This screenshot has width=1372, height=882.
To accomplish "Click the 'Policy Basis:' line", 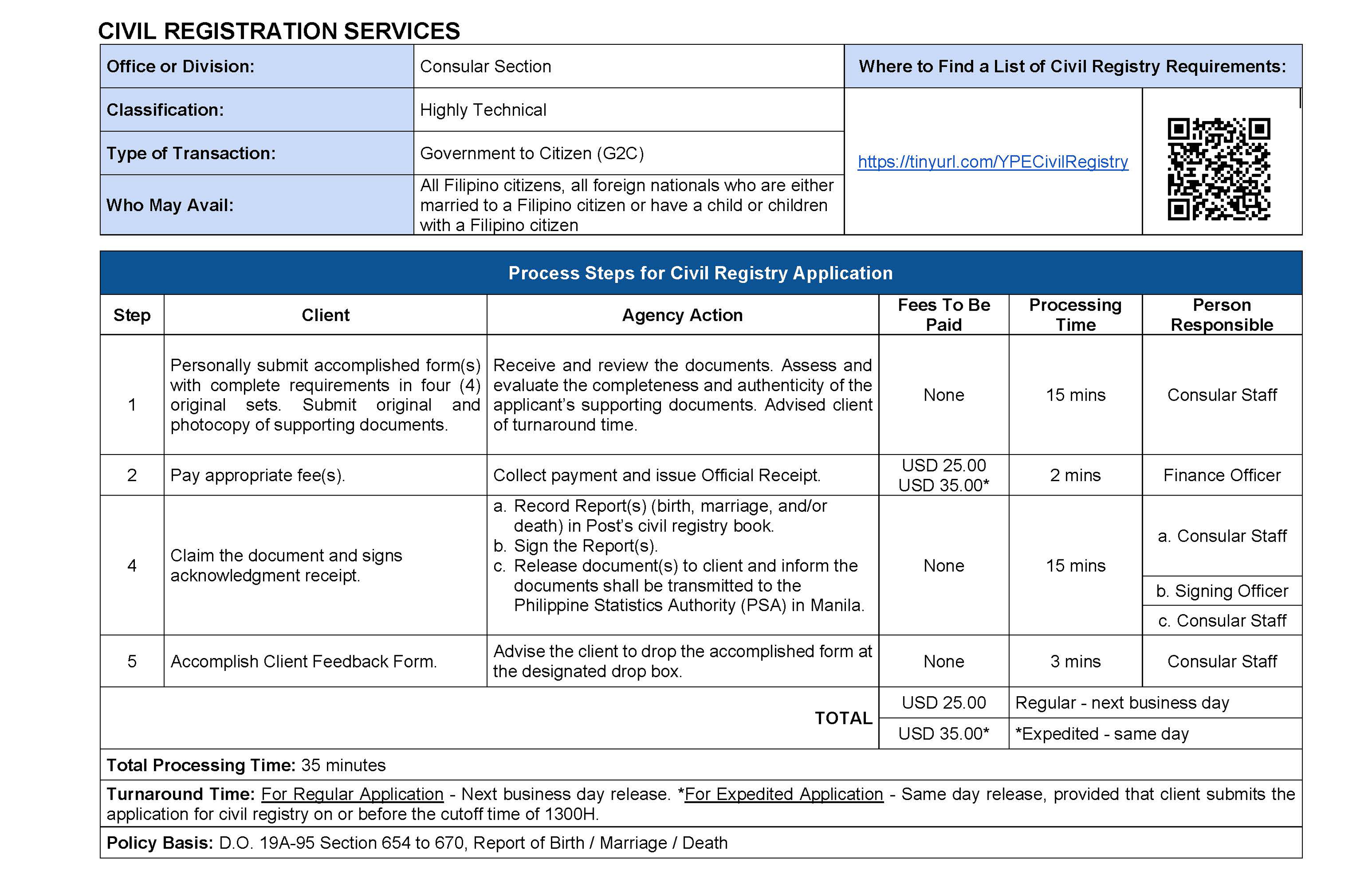I will point(417,843).
